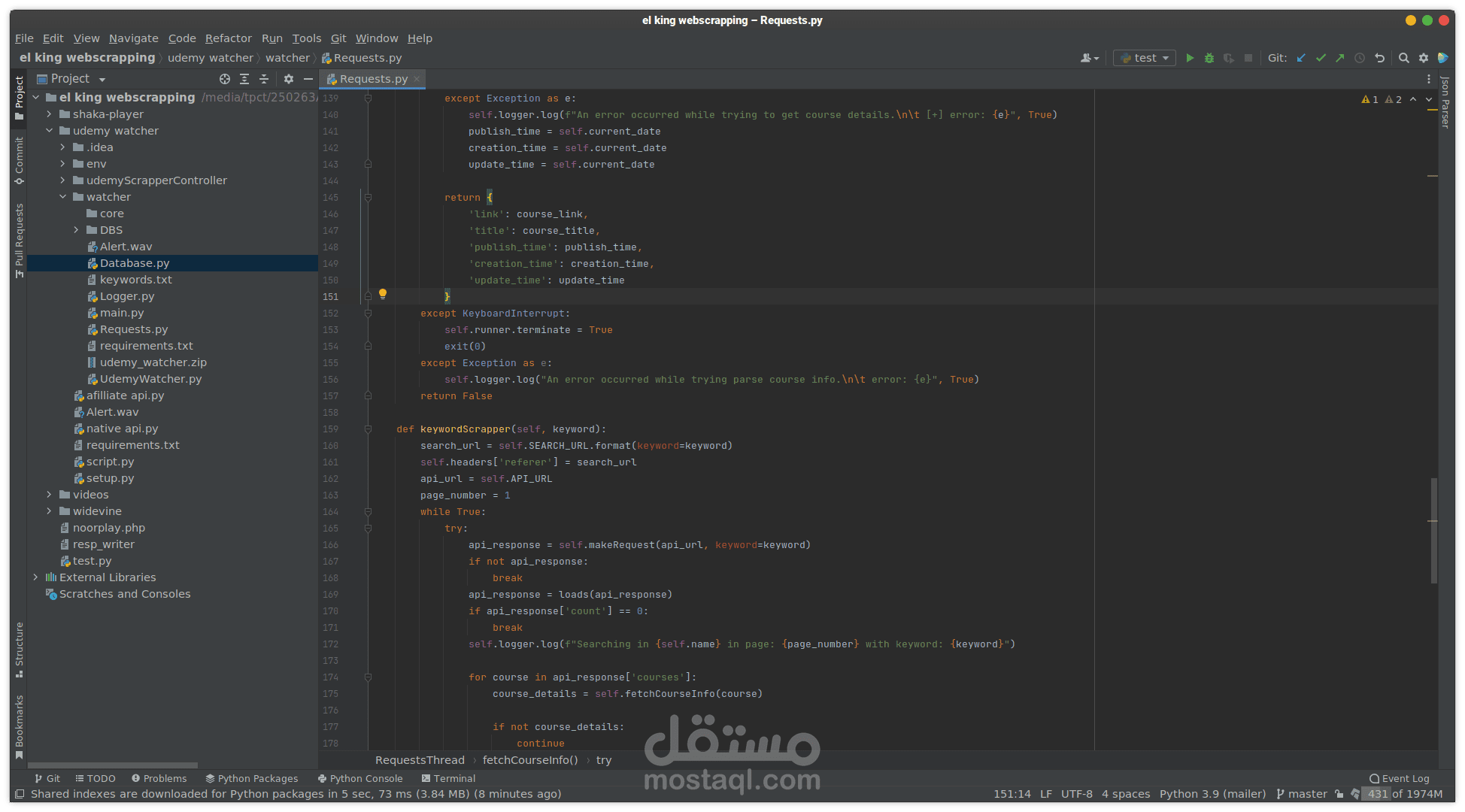This screenshot has width=1465, height=812.
Task: Commit changes with the green checkmark
Action: pyautogui.click(x=1321, y=58)
